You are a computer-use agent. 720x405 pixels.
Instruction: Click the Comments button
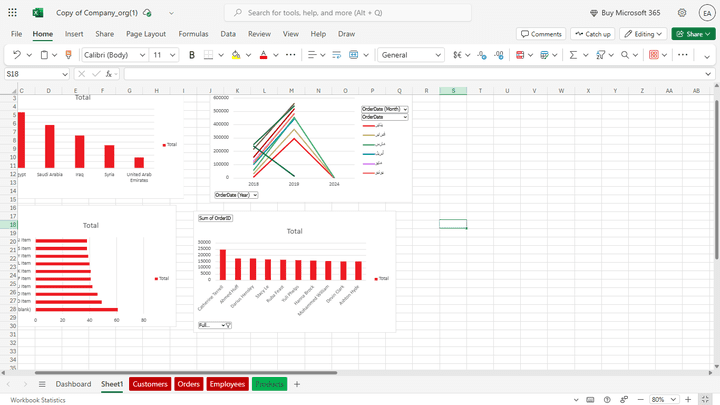click(x=541, y=33)
